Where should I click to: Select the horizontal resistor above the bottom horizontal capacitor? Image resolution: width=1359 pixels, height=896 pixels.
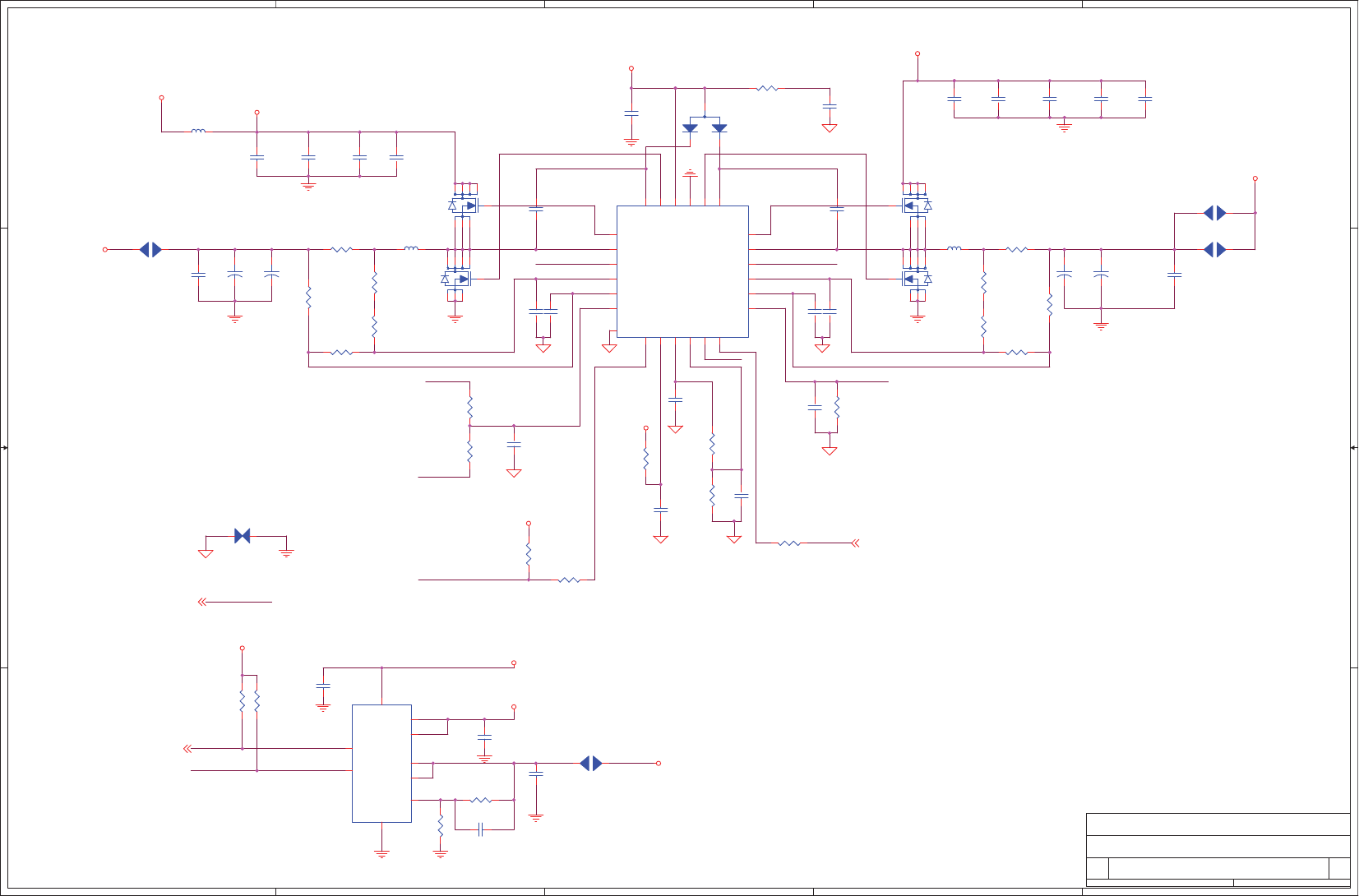(x=481, y=800)
